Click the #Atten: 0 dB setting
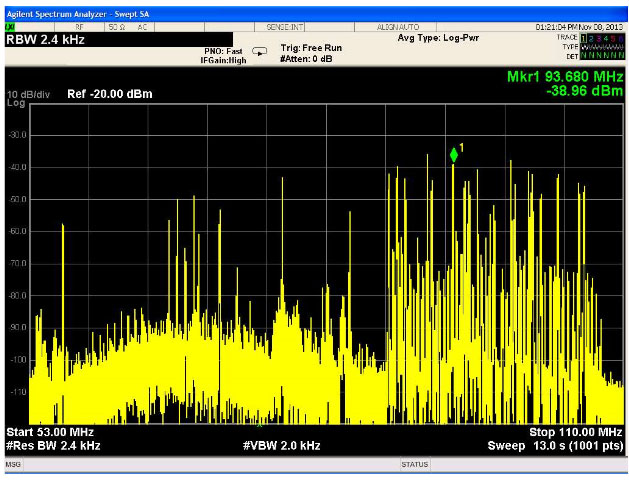This screenshot has height=480, width=629. pos(308,58)
